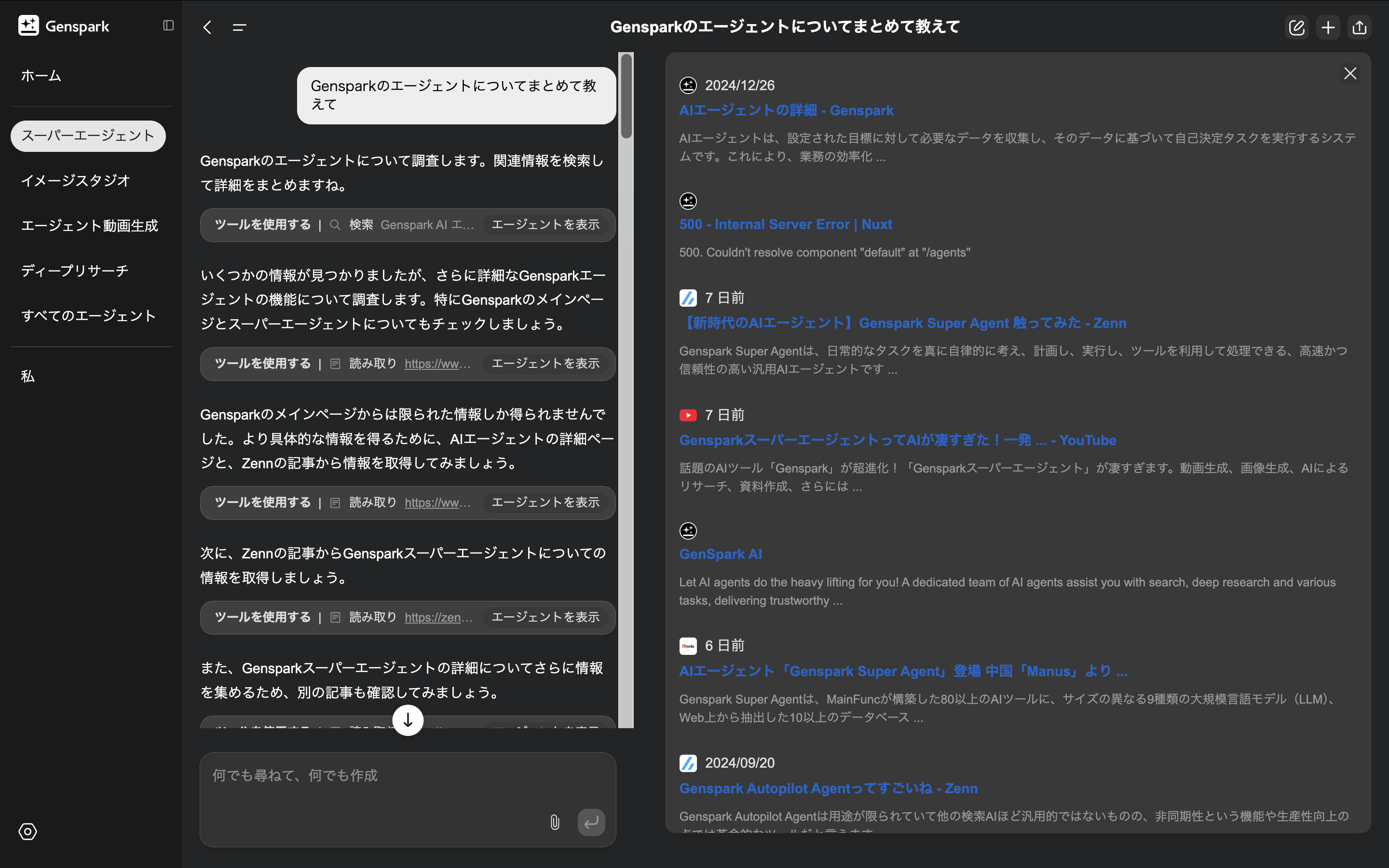This screenshot has height=868, width=1389.
Task: Go to すべてのエージェント in sidebar
Action: click(88, 316)
